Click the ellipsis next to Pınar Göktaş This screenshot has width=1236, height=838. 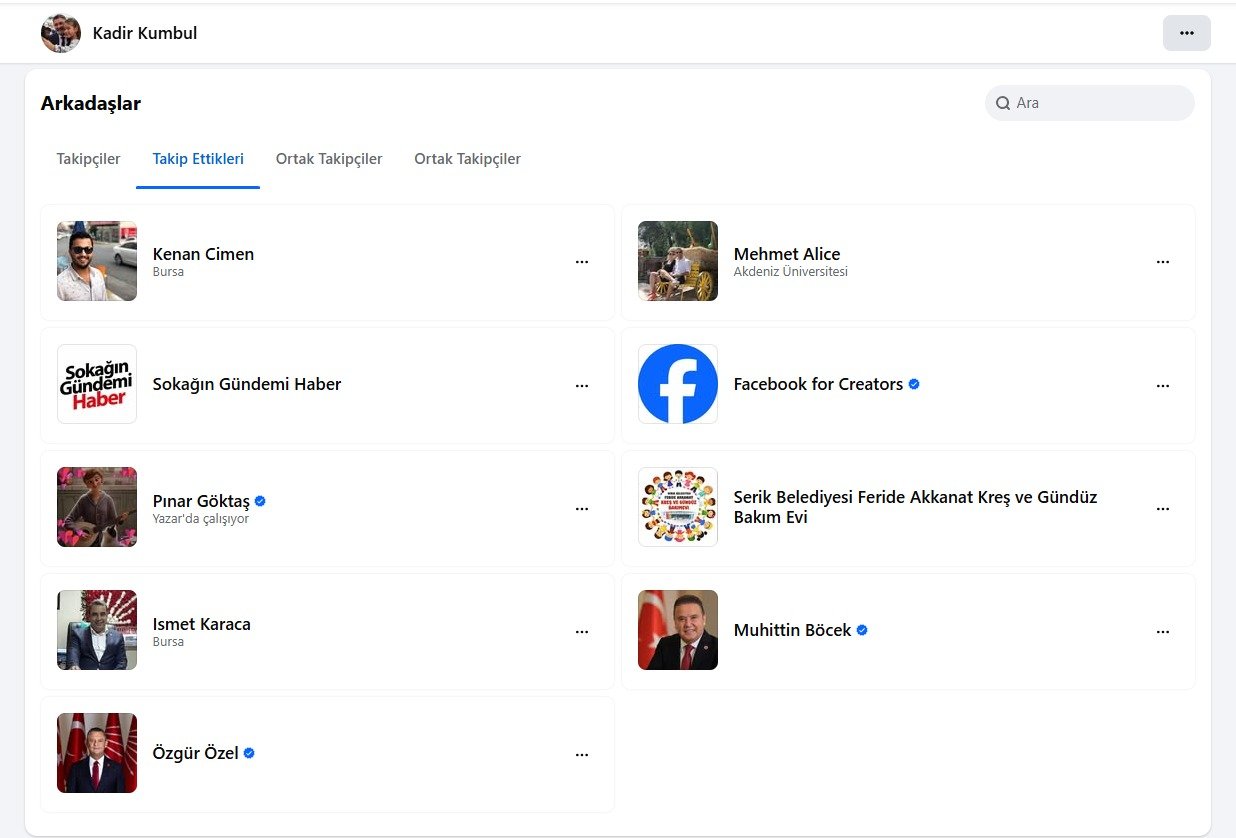582,508
